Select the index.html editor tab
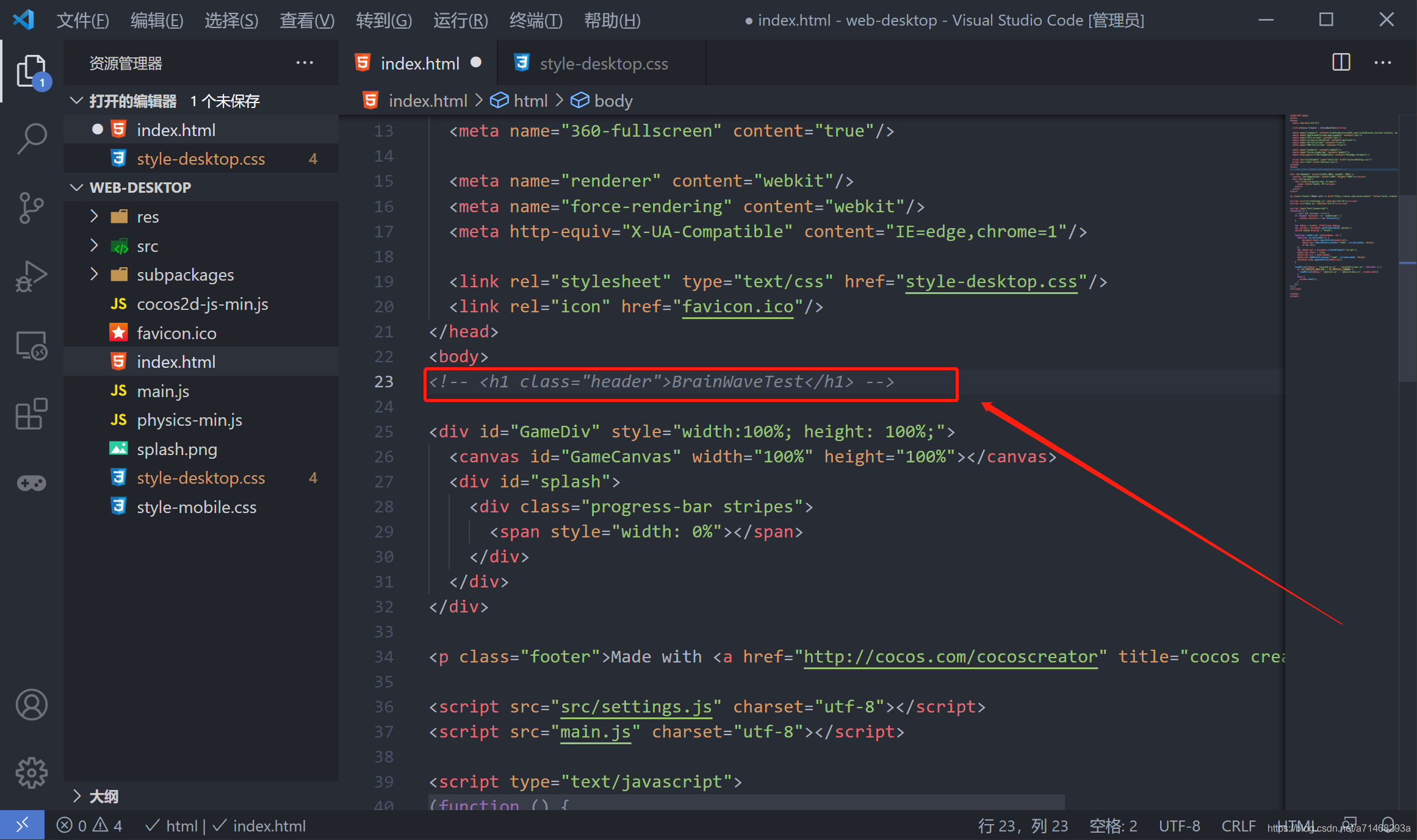The width and height of the screenshot is (1417, 840). coord(419,63)
